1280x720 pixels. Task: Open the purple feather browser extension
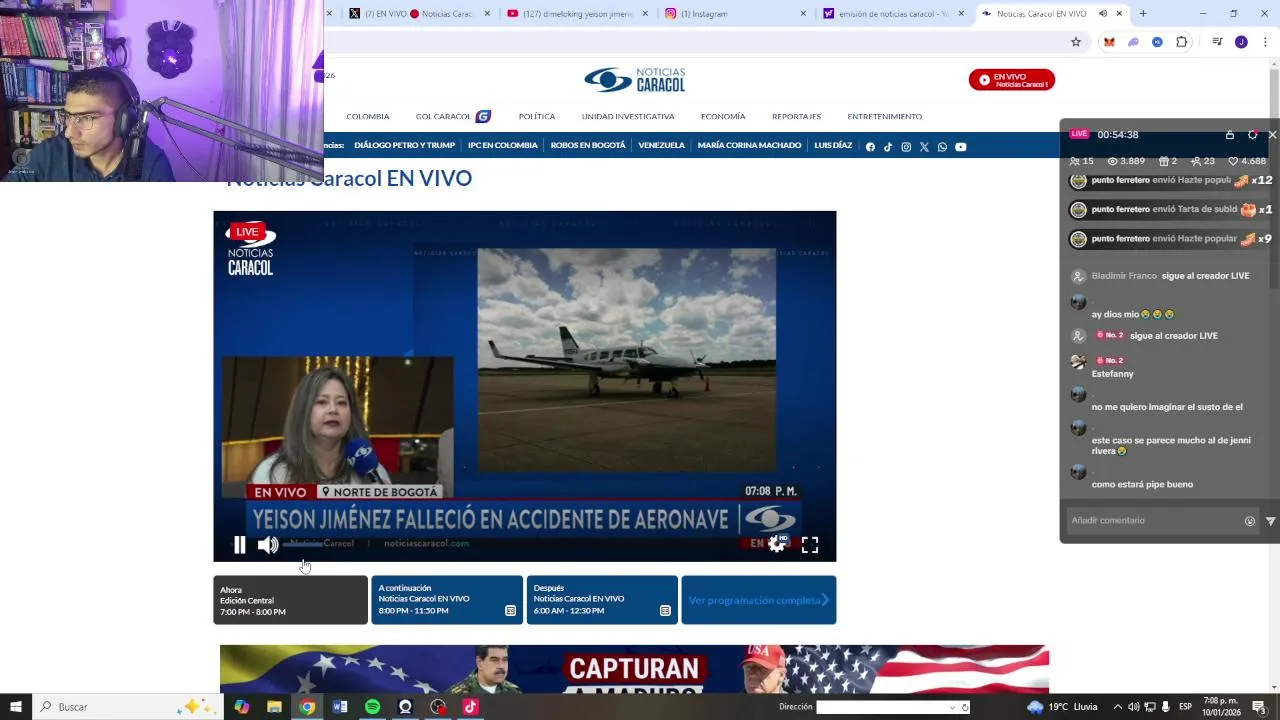1133,42
